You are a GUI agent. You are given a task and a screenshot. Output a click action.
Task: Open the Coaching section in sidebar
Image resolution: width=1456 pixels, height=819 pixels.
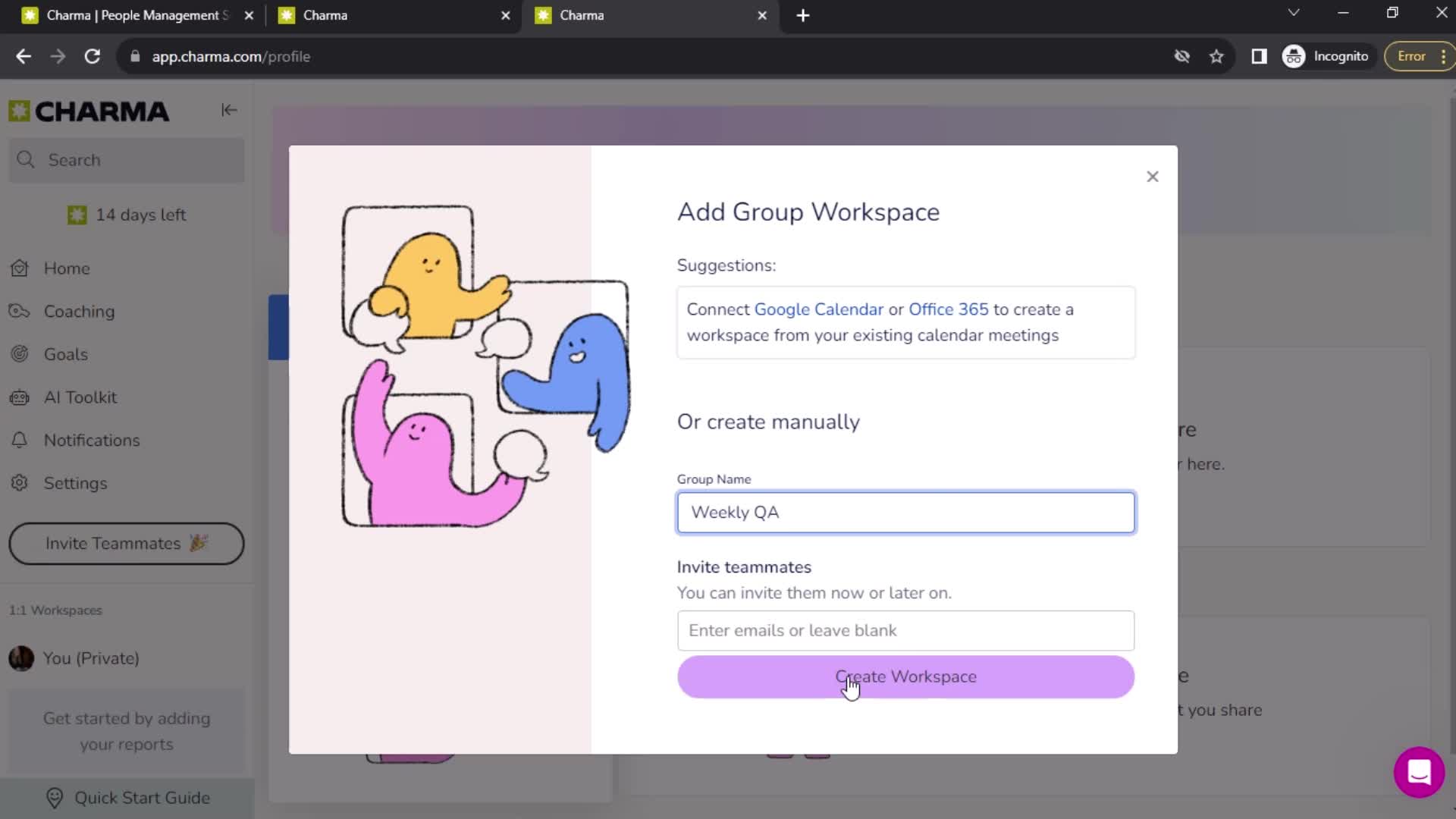(x=79, y=311)
